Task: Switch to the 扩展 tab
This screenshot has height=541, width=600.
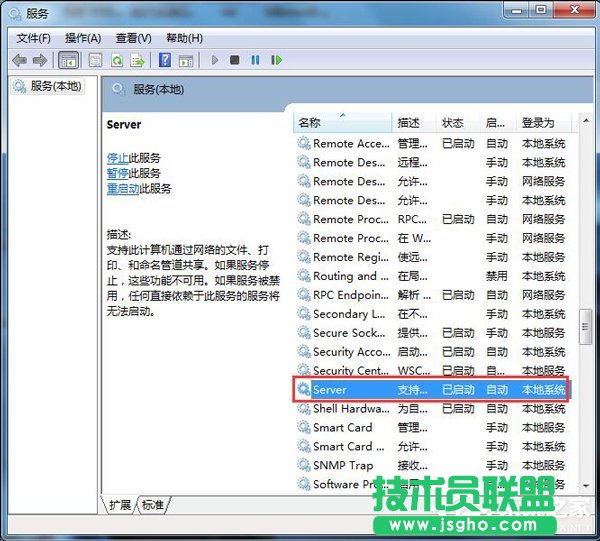Action: (x=120, y=505)
